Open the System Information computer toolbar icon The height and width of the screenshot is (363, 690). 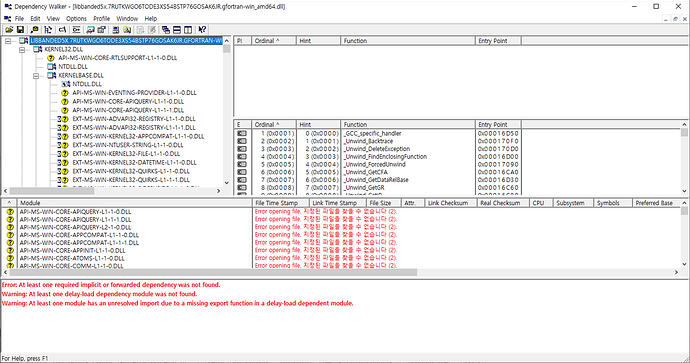pos(116,29)
